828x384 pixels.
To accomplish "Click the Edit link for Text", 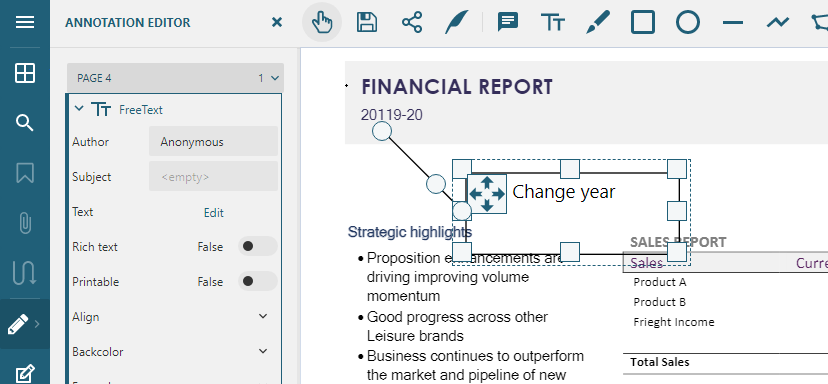I will point(214,212).
